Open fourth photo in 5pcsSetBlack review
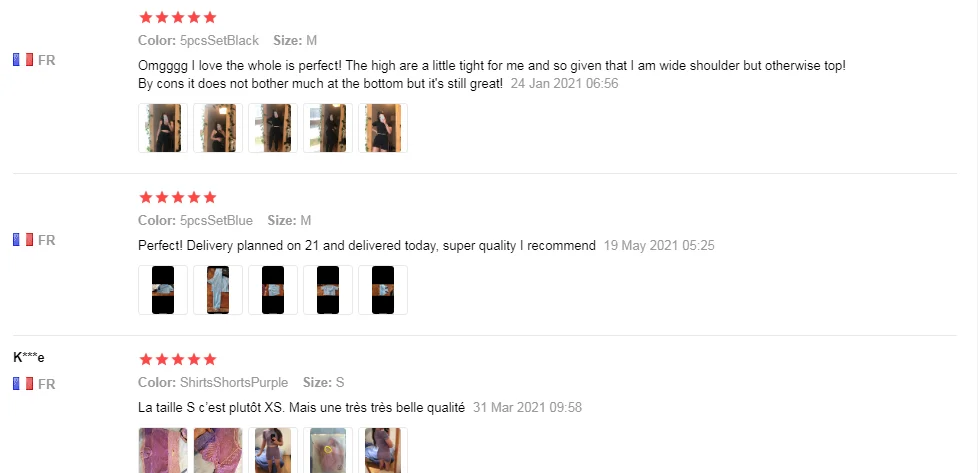This screenshot has height=473, width=978. (327, 128)
